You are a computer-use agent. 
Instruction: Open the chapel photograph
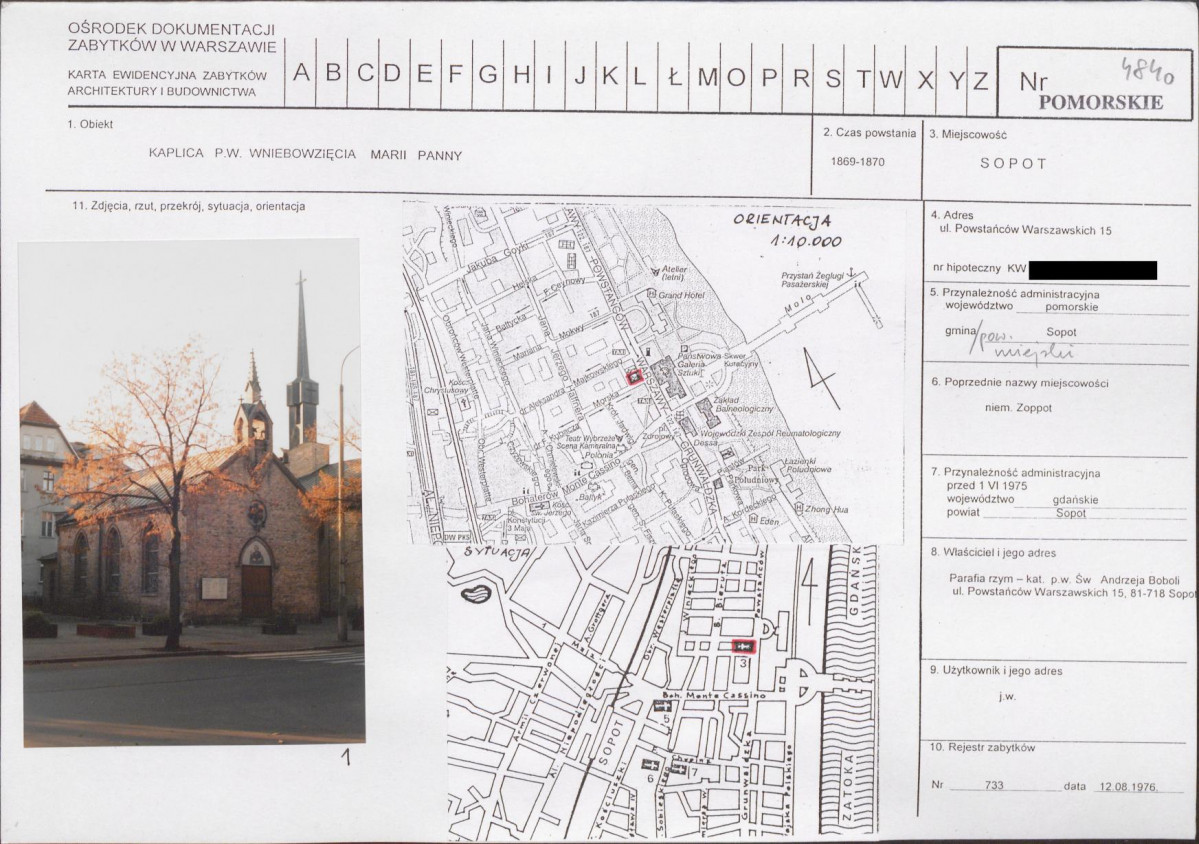point(191,491)
